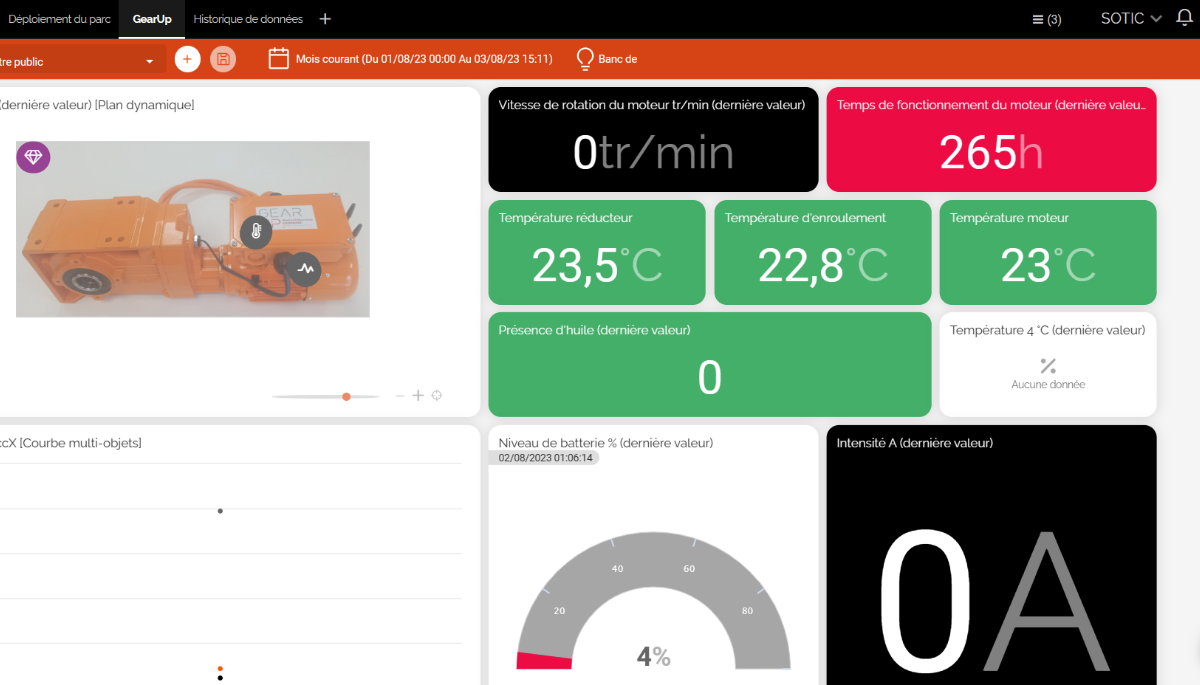Screen dimensions: 1200x685
Task: Open the filter dropdown ending in public
Action: (80, 61)
